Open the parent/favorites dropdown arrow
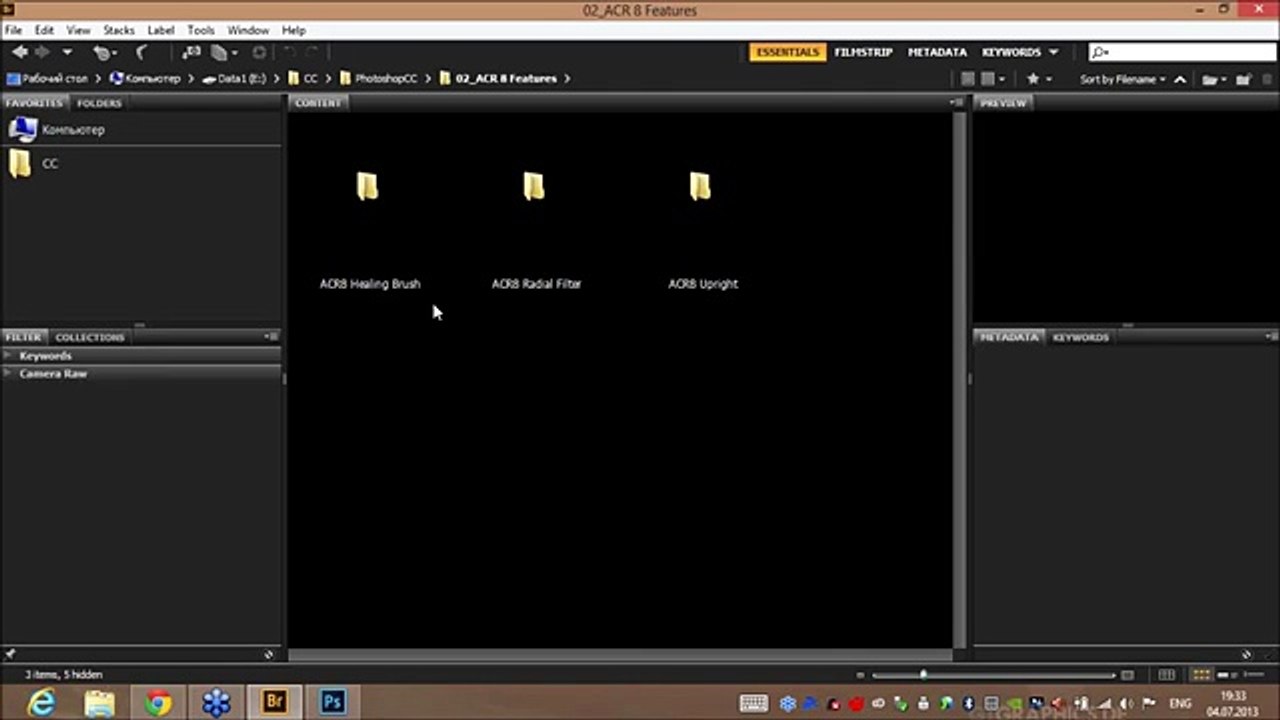 [x=67, y=52]
